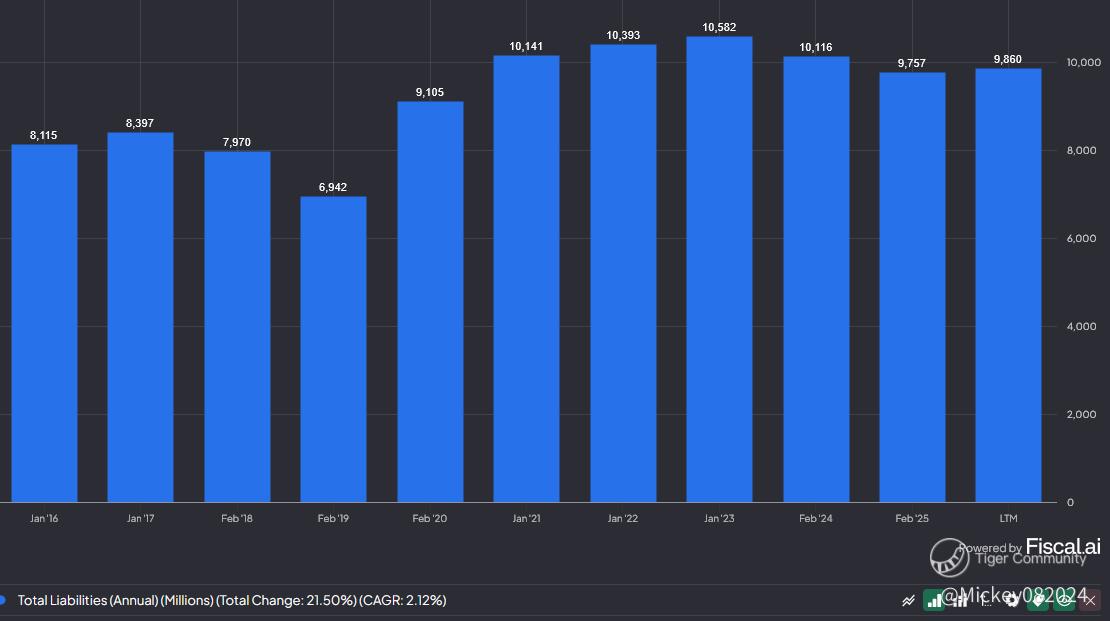Click the Feb '24 bar
1110x621 pixels.
pos(816,279)
